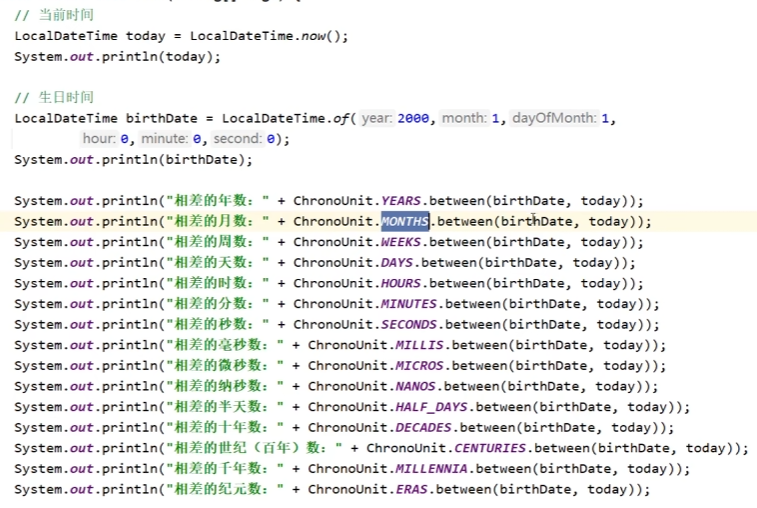Click the string 相差的时数
Viewport: 757px width, 508px height.
pos(217,283)
